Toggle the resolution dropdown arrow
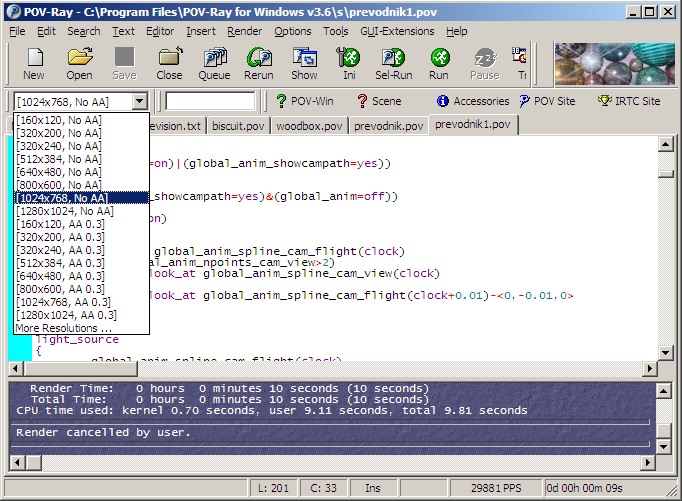 click(x=139, y=102)
